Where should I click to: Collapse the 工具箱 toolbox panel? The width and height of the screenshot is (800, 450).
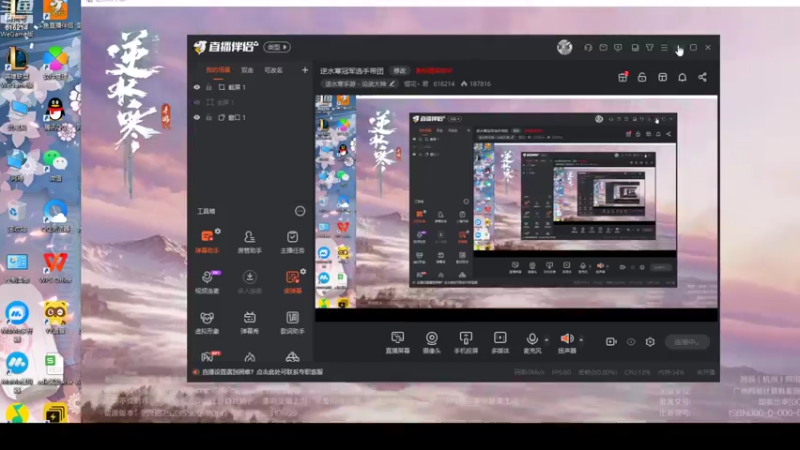pyautogui.click(x=300, y=211)
